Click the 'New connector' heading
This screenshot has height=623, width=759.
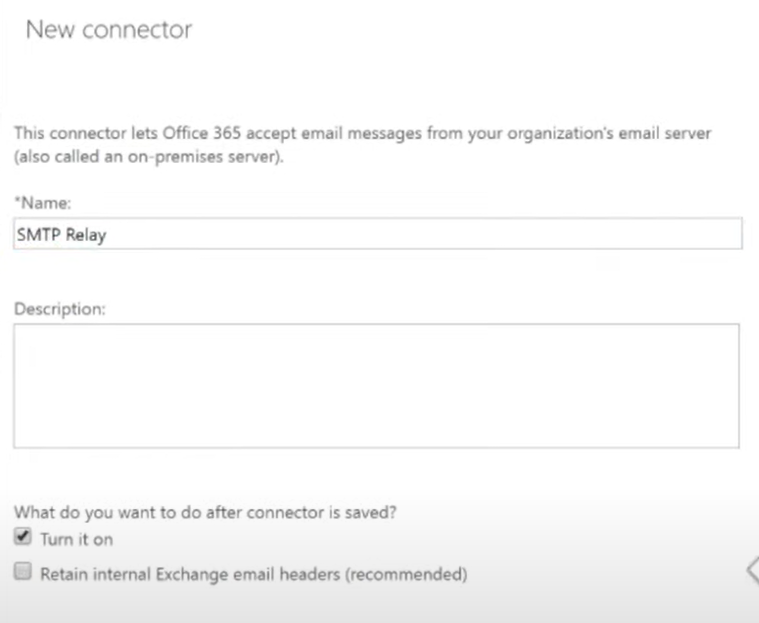tap(109, 30)
